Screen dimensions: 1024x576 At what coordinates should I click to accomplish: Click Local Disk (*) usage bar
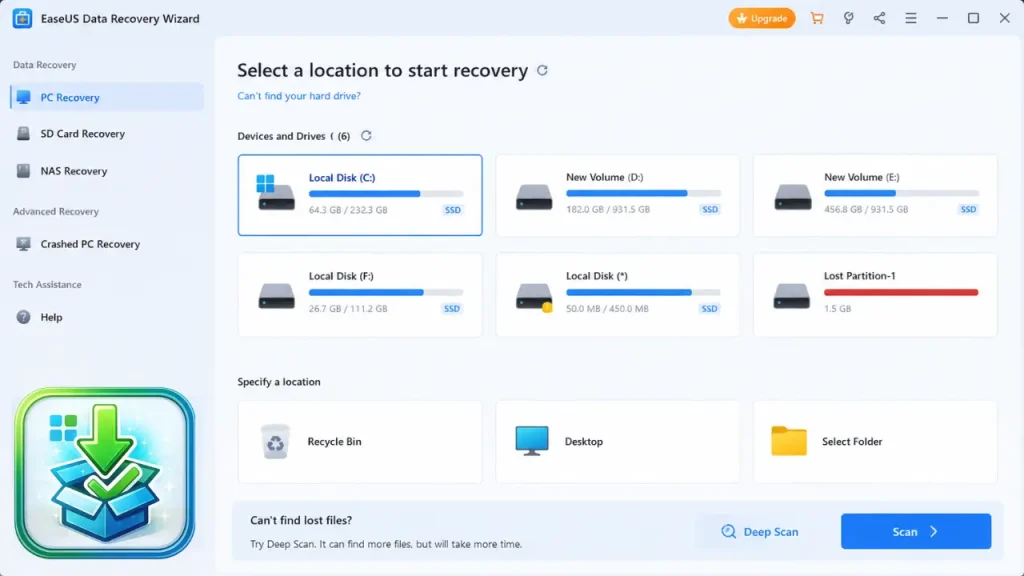coord(643,292)
